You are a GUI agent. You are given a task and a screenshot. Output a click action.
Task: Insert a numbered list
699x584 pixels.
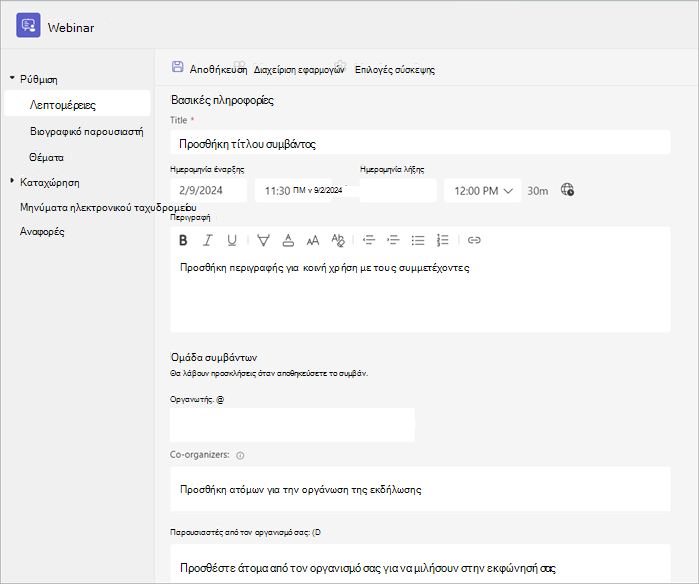pos(442,240)
